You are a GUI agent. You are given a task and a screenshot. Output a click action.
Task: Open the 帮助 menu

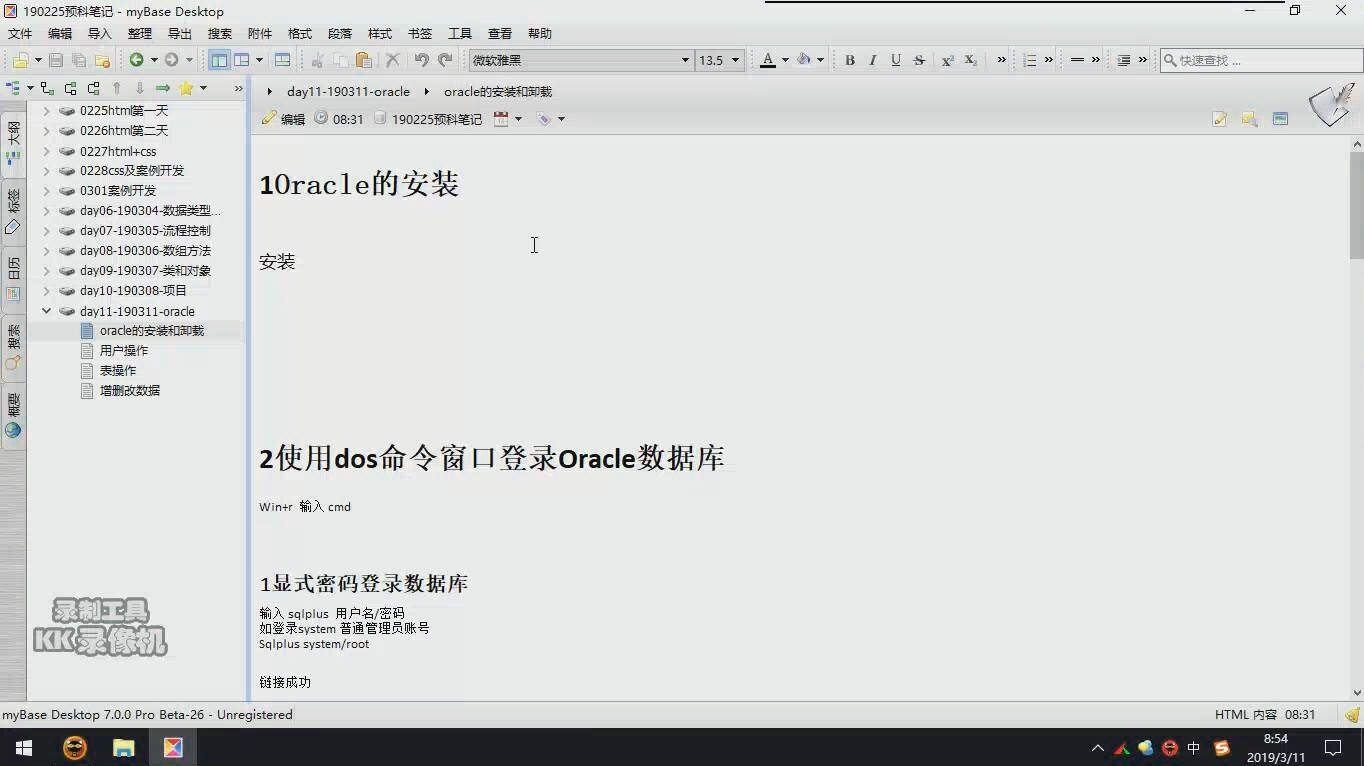[540, 33]
